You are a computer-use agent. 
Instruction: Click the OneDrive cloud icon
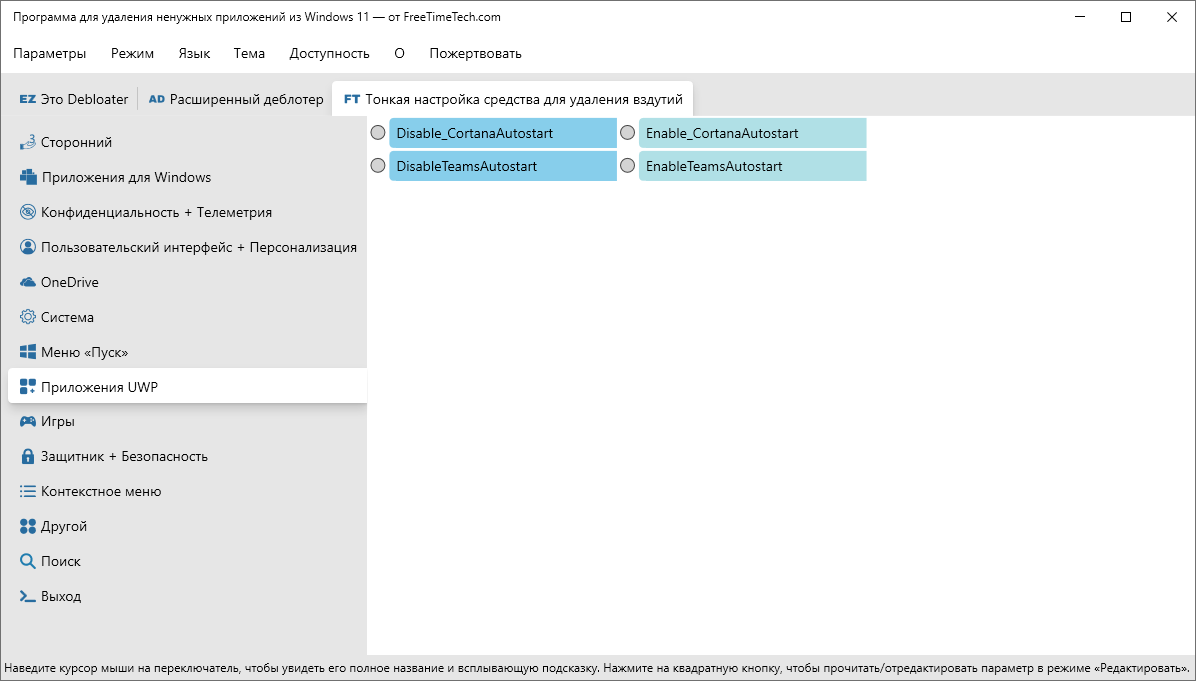[x=27, y=282]
